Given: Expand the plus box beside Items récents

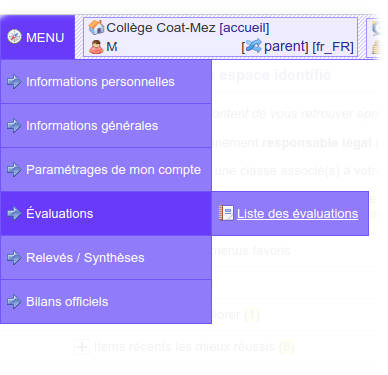Looking at the screenshot, I should [x=82, y=347].
